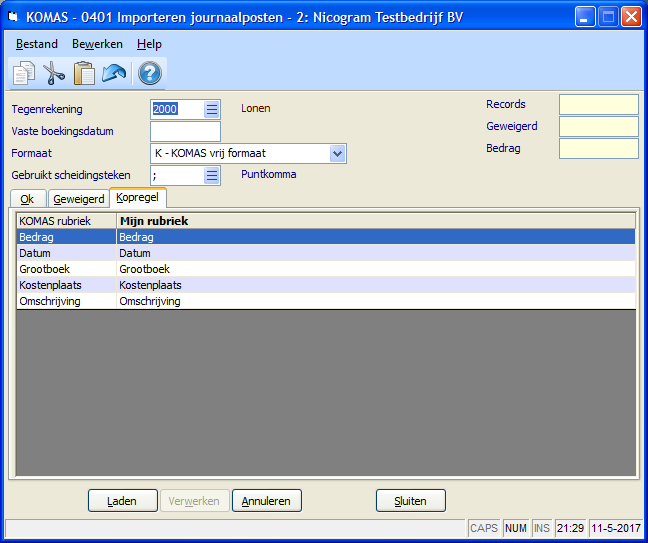Close the KOMAS window

click(631, 17)
